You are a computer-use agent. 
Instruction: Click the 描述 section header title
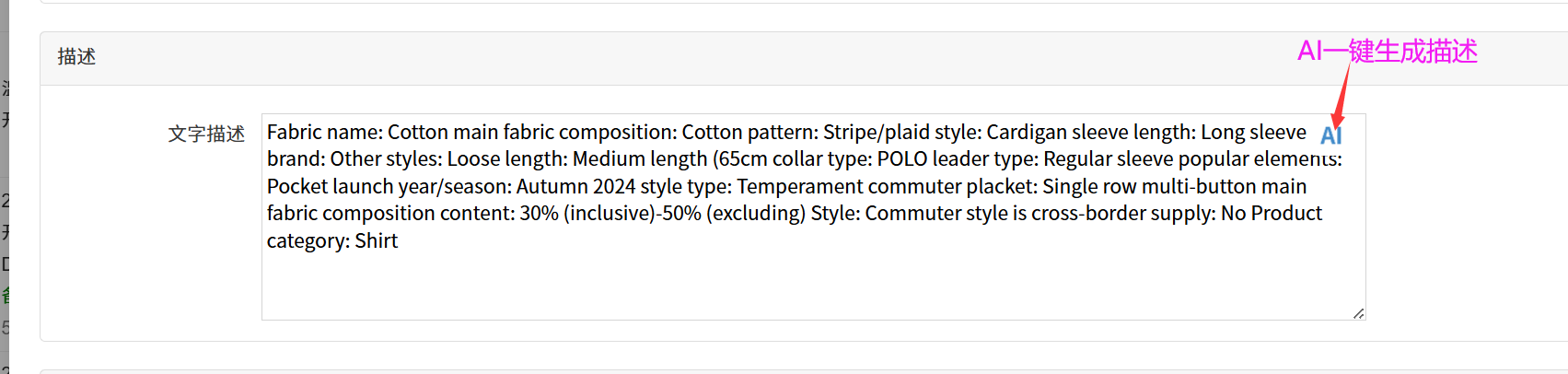coord(76,57)
